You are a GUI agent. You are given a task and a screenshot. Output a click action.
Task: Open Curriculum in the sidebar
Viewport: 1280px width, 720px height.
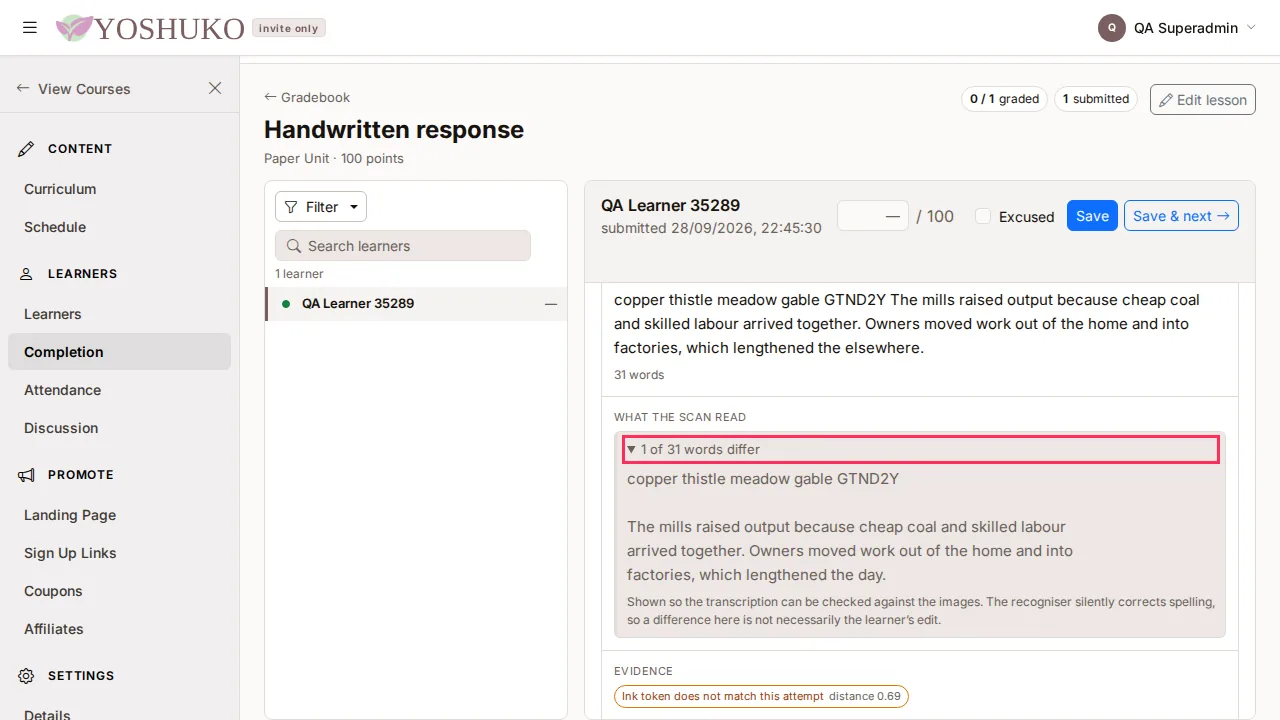click(119, 189)
